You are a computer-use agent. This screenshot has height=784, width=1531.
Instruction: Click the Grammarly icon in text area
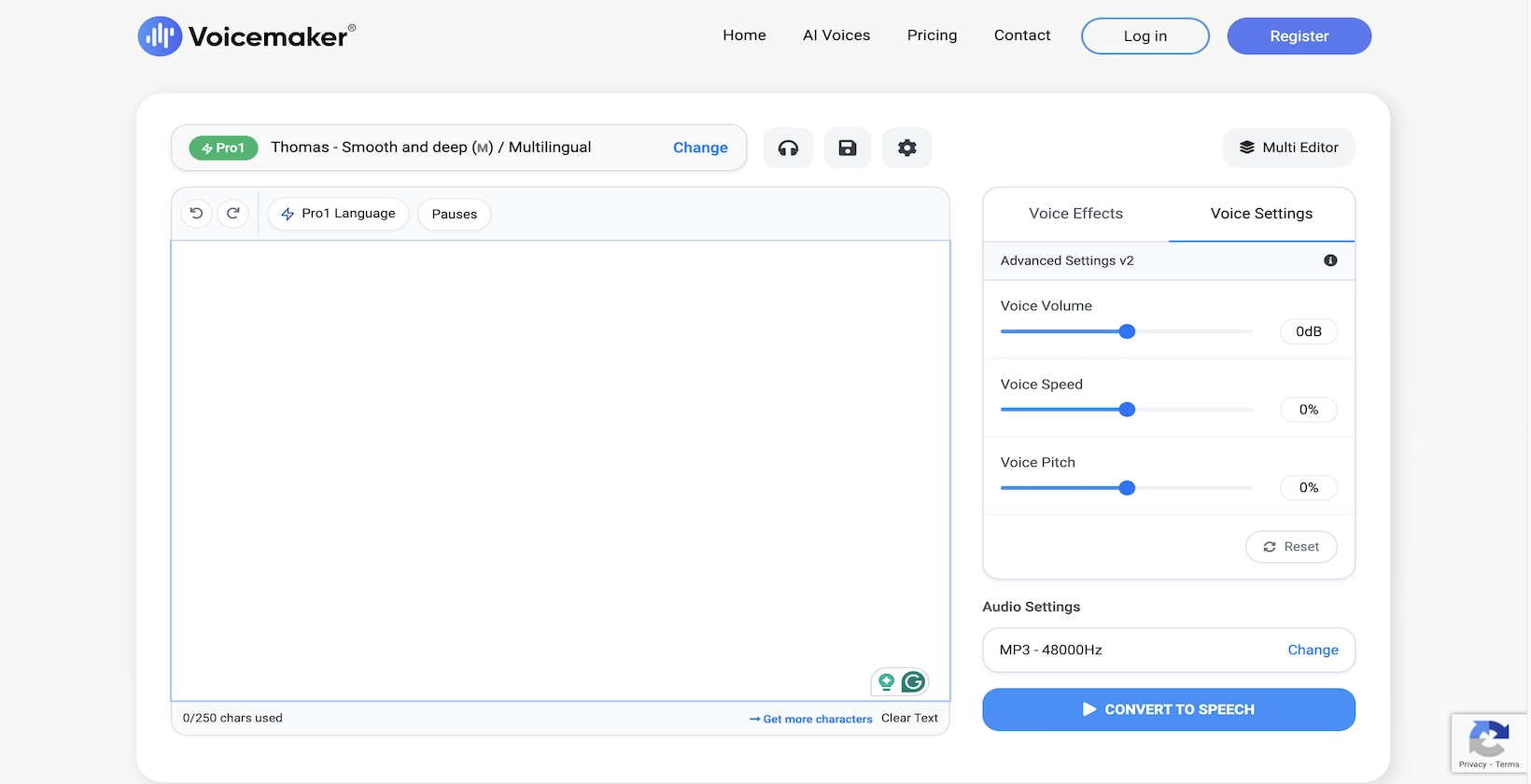[x=914, y=682]
